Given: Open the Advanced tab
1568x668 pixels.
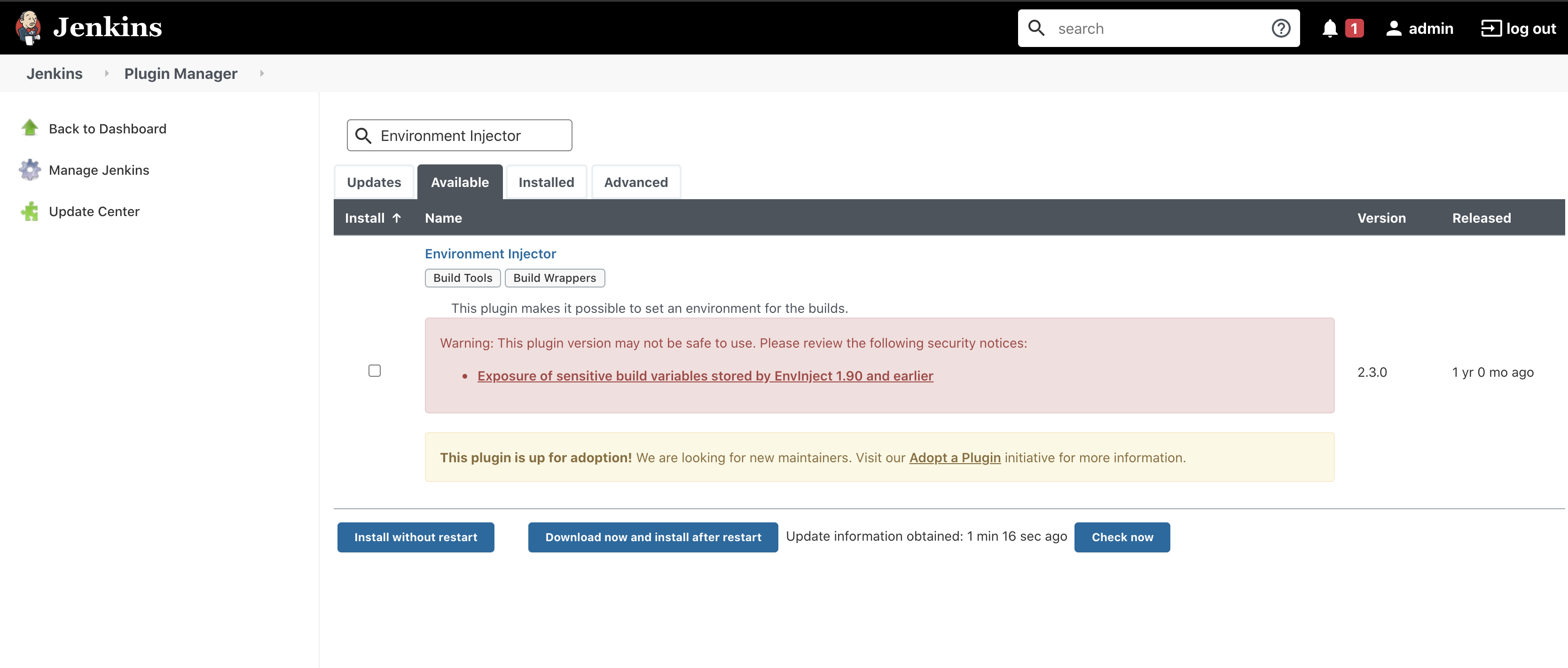Looking at the screenshot, I should pos(635,182).
